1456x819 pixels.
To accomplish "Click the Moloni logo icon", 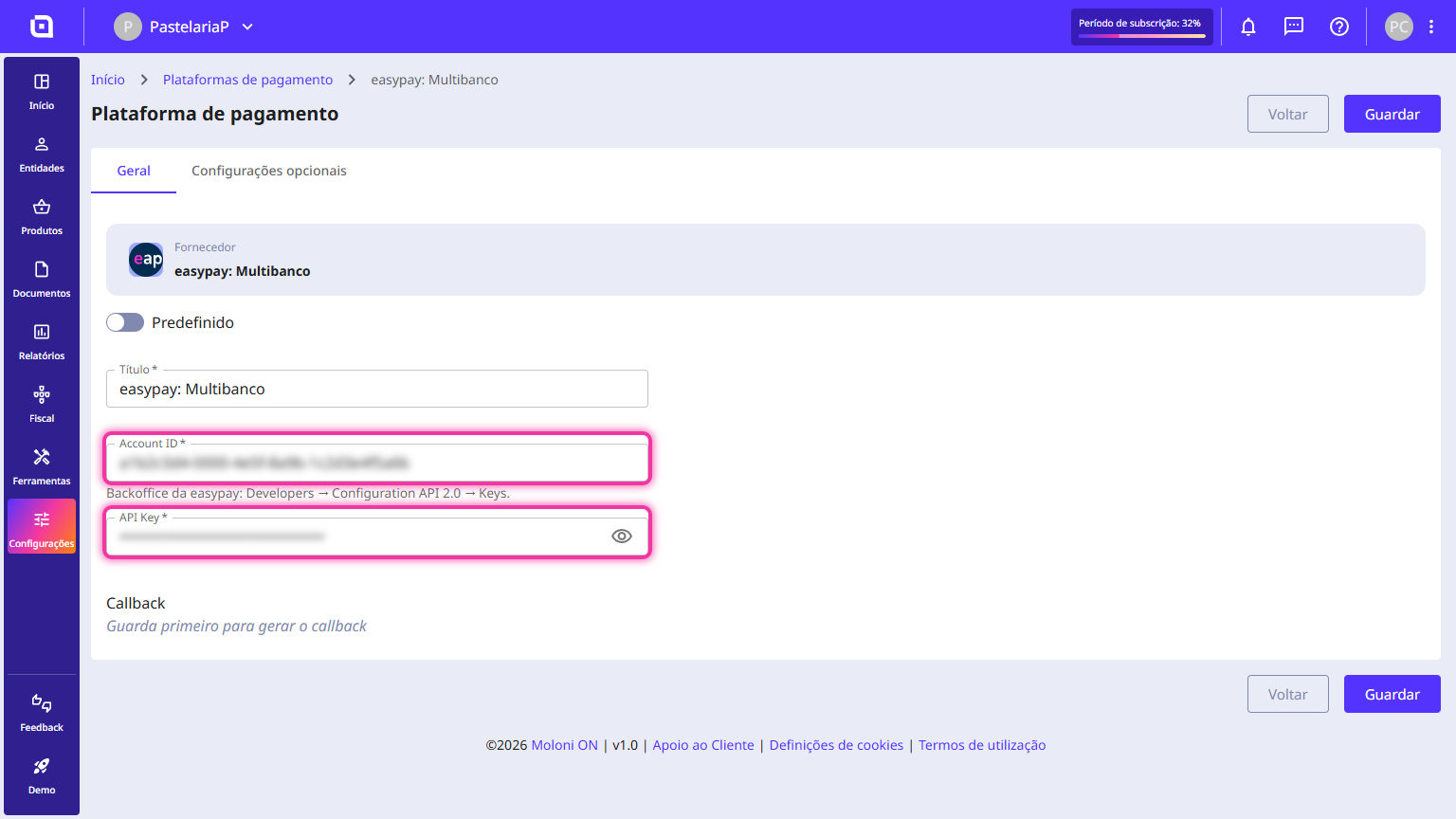I will (42, 27).
